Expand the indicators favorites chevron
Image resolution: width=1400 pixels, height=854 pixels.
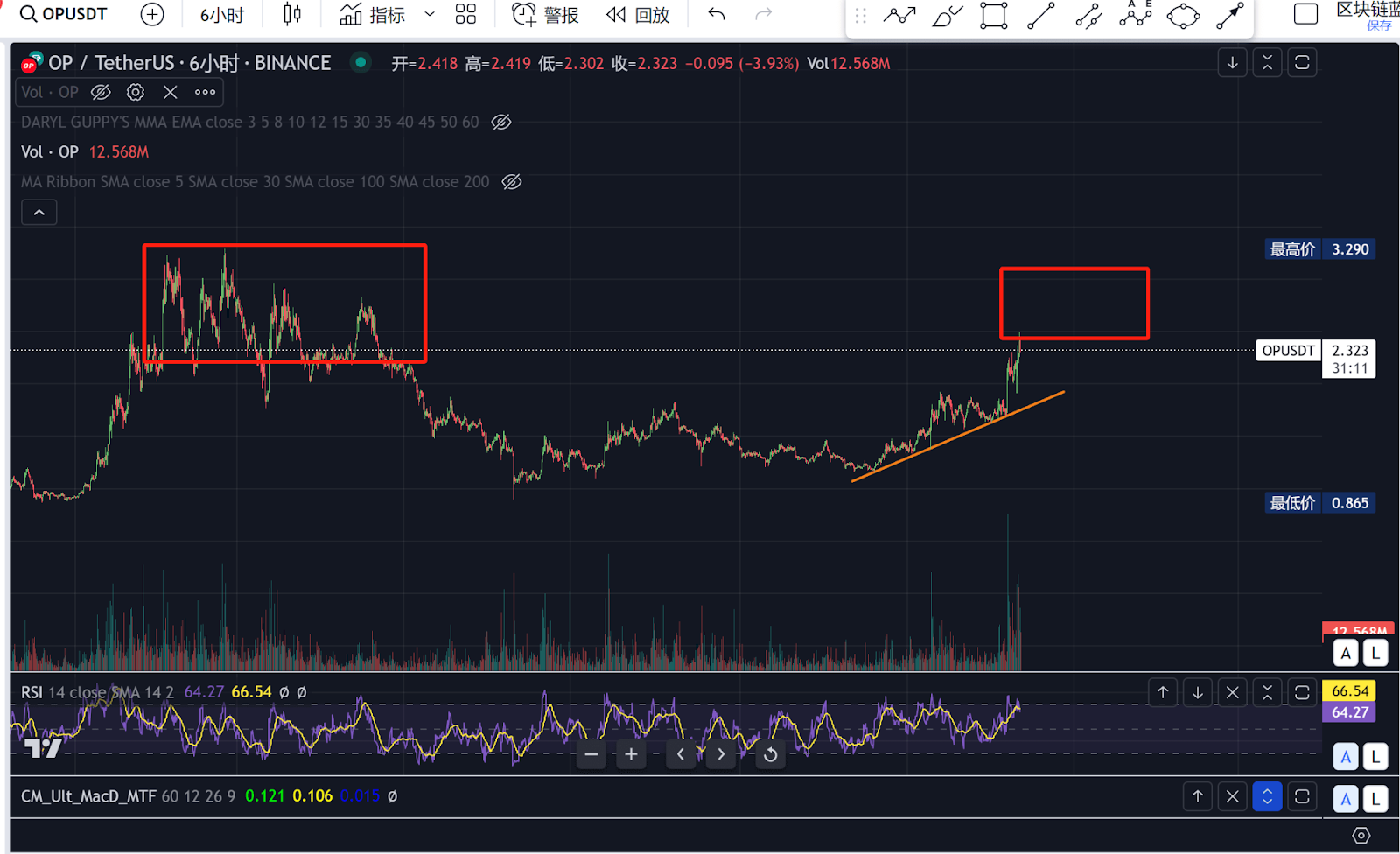point(430,14)
